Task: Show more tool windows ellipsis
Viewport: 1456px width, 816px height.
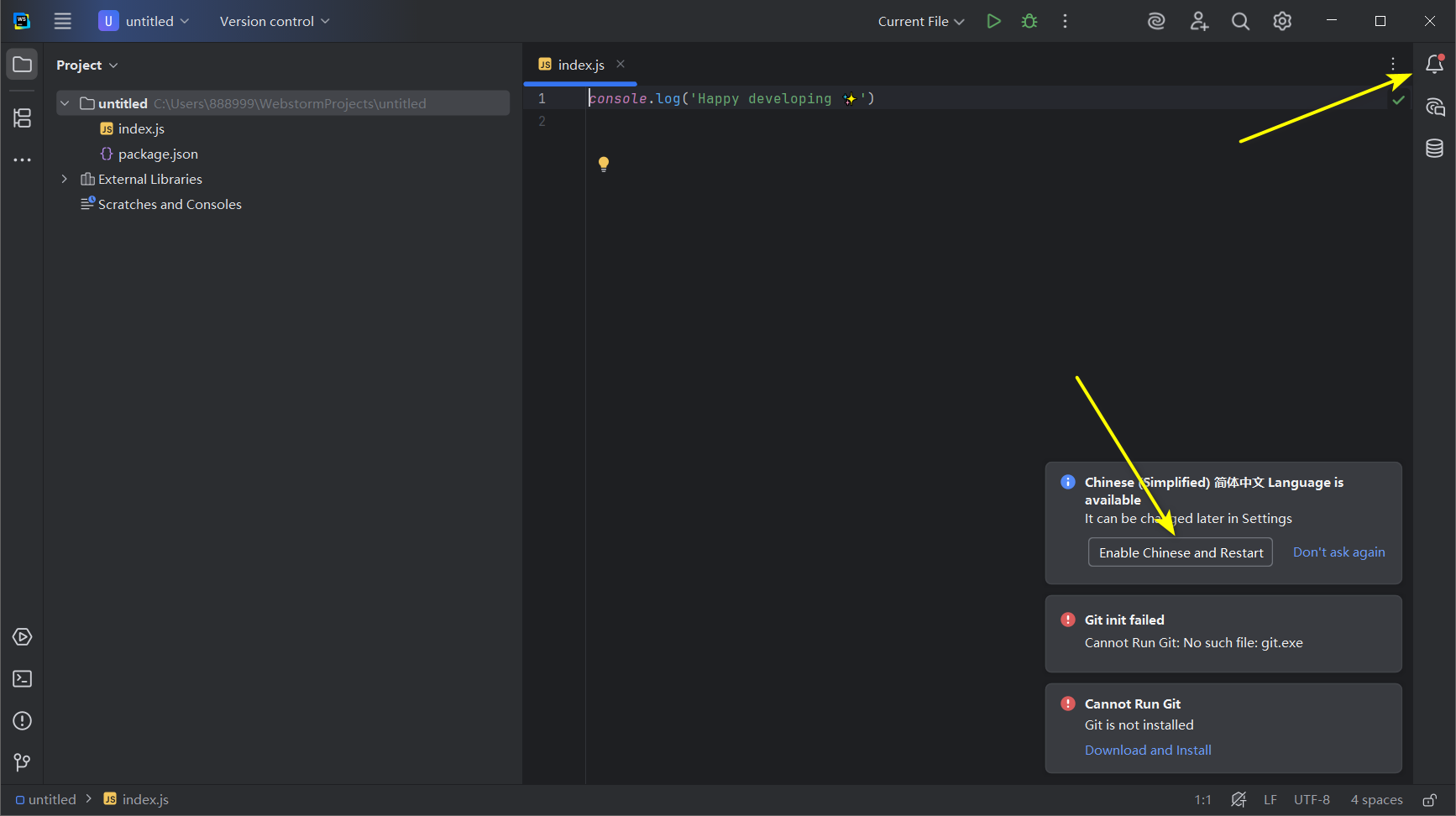Action: tap(23, 160)
